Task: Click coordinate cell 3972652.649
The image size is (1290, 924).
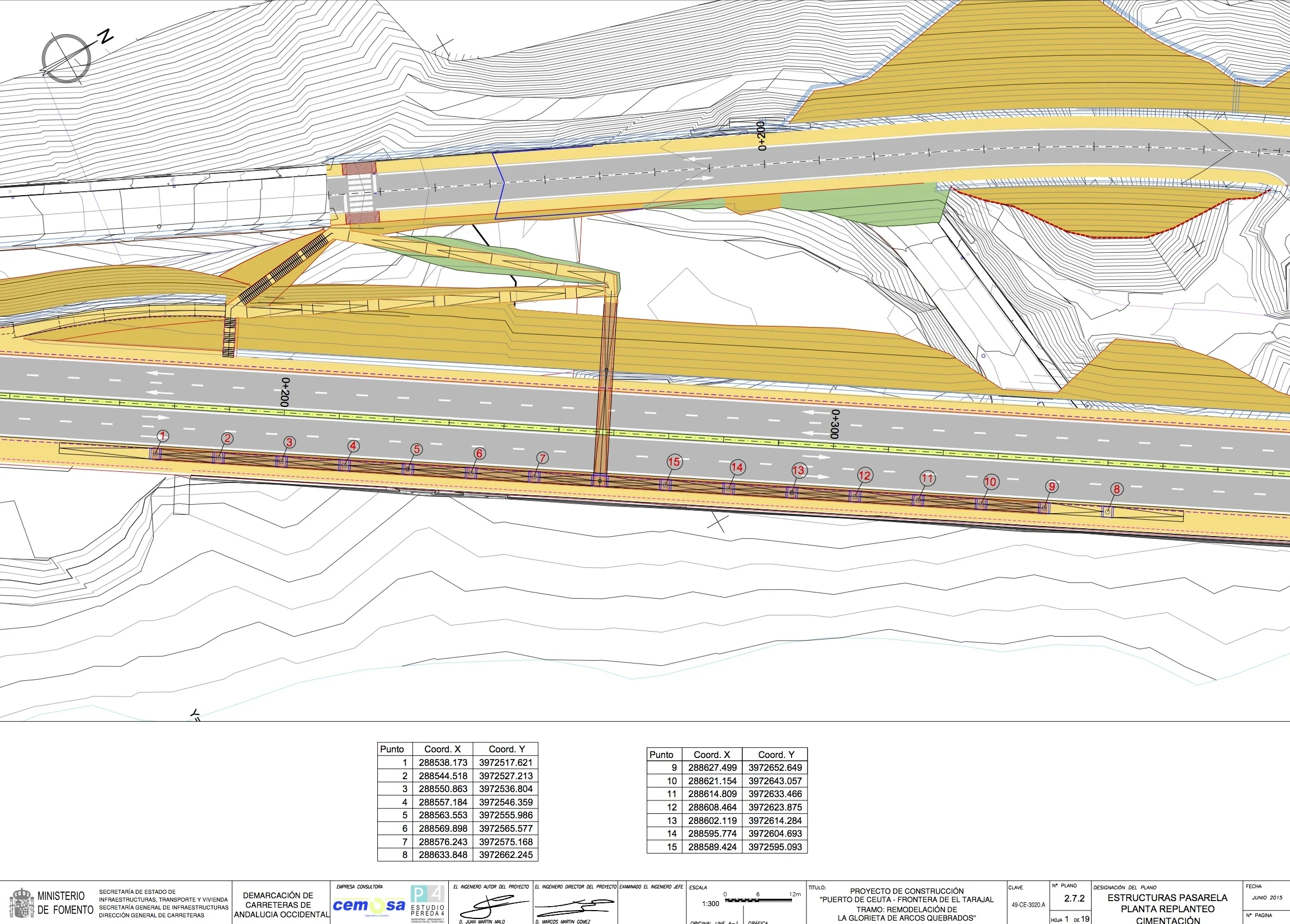Action: click(x=775, y=767)
